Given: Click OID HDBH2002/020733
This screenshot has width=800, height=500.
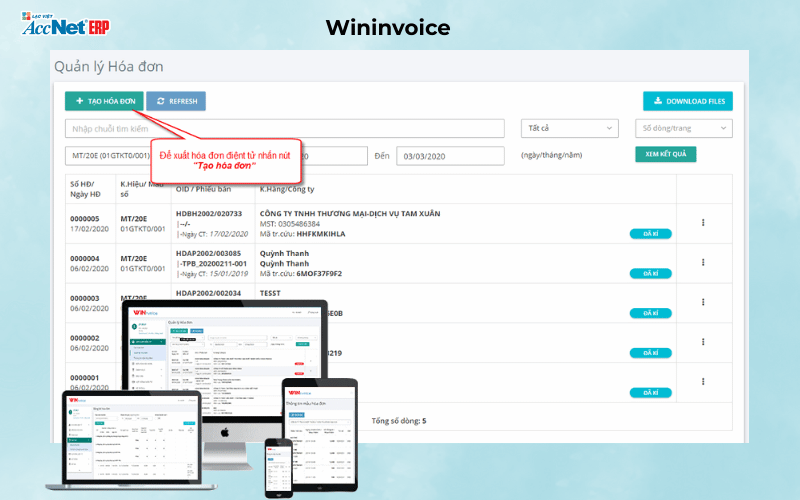Looking at the screenshot, I should 209,214.
